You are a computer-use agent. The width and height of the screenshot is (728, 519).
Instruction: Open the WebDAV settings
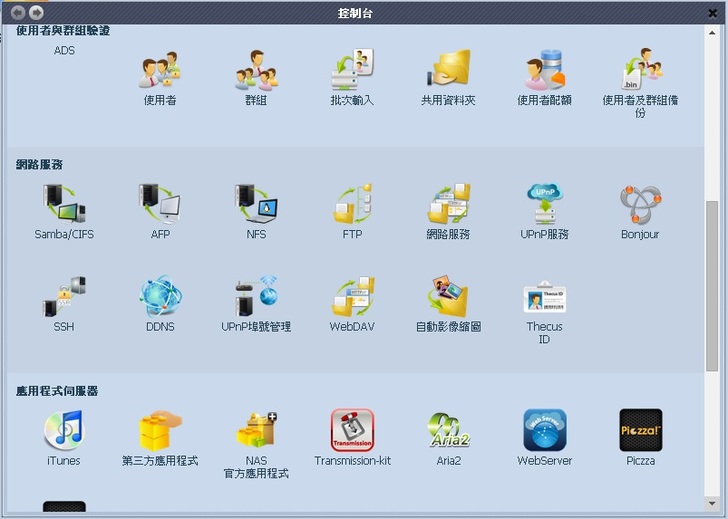point(352,297)
